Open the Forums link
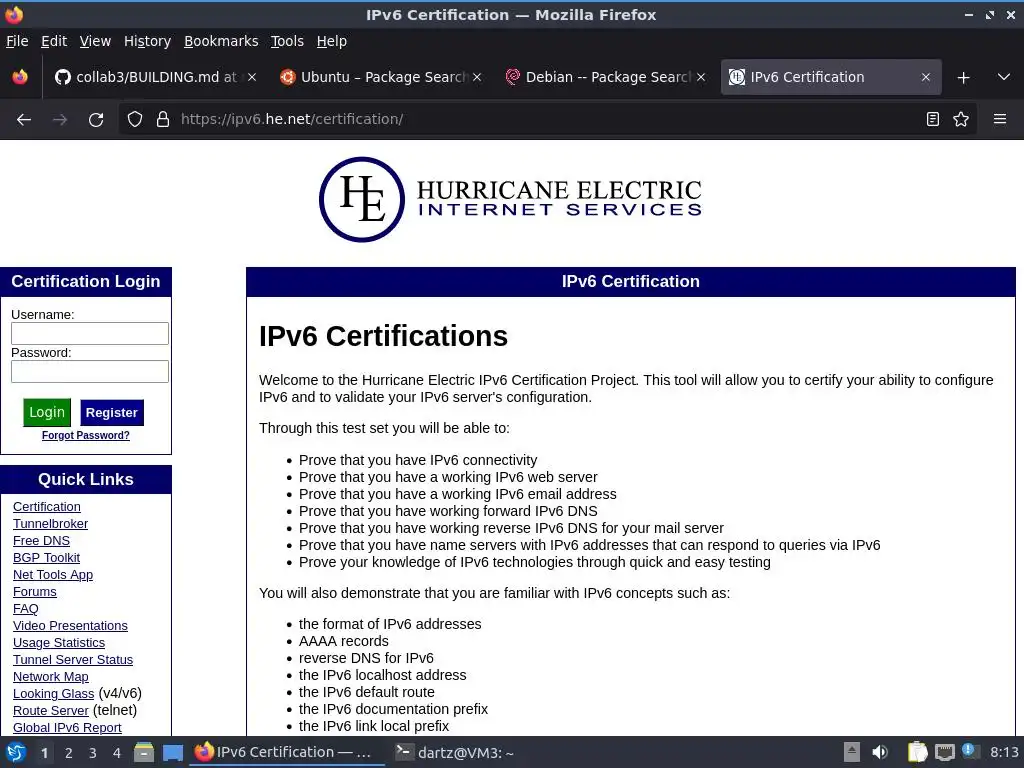The height and width of the screenshot is (768, 1024). 35,592
